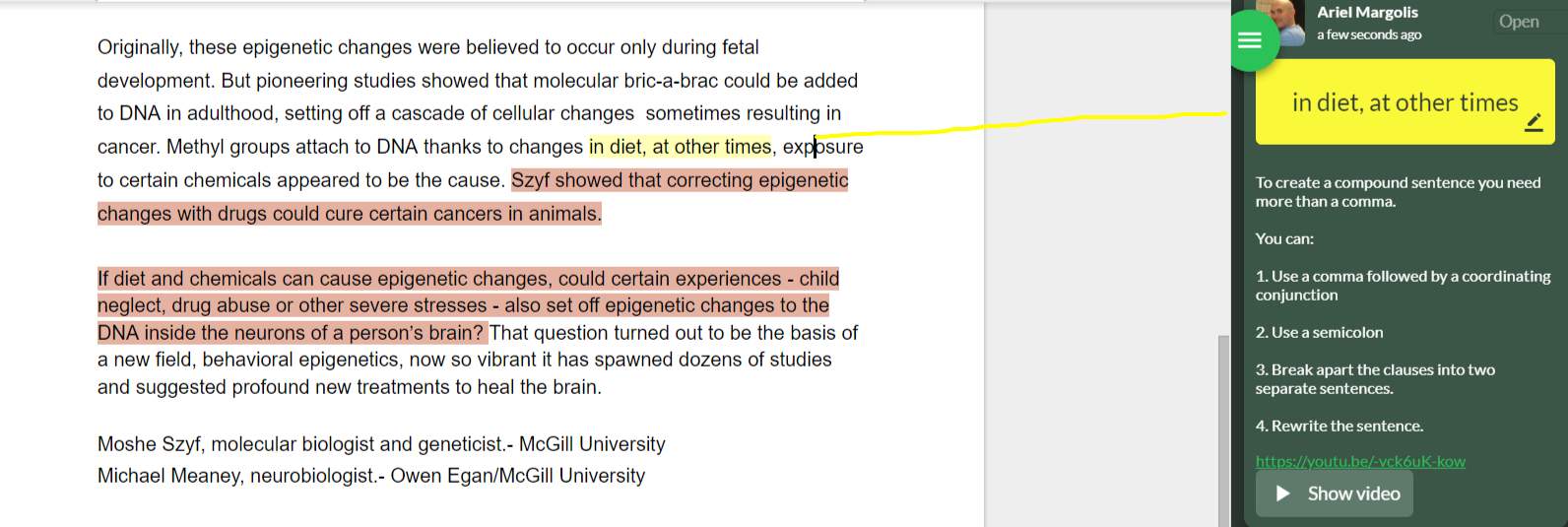Place cursor in the "Michael Meaney, neurobiologist" line

370,476
